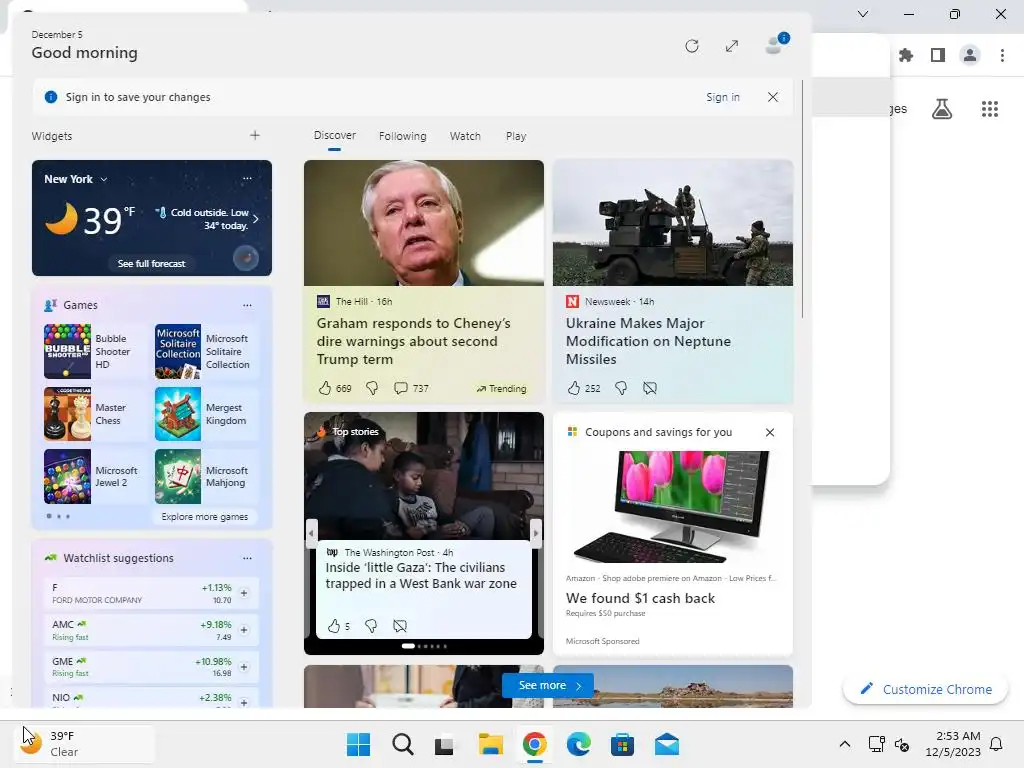The image size is (1024, 768).
Task: Toggle Chrome side panel icon
Action: [938, 55]
